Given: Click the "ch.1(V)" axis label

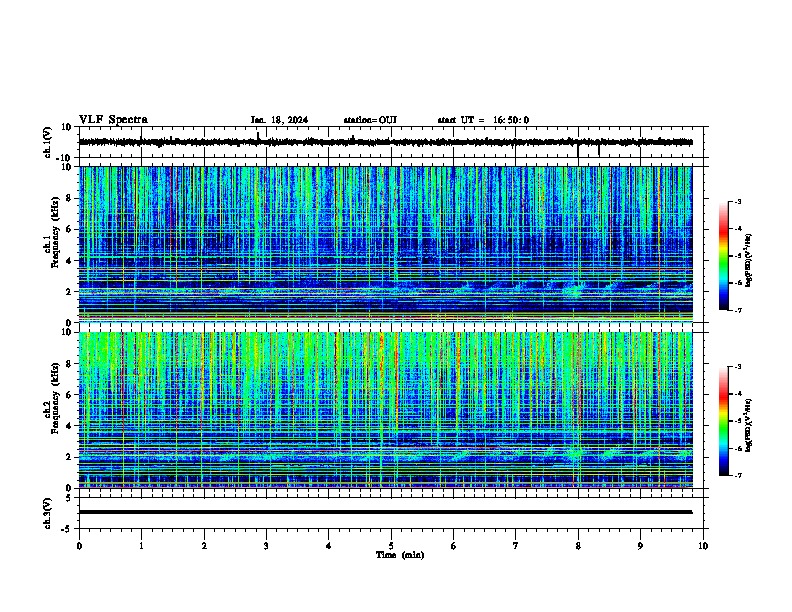Looking at the screenshot, I should pos(48,142).
